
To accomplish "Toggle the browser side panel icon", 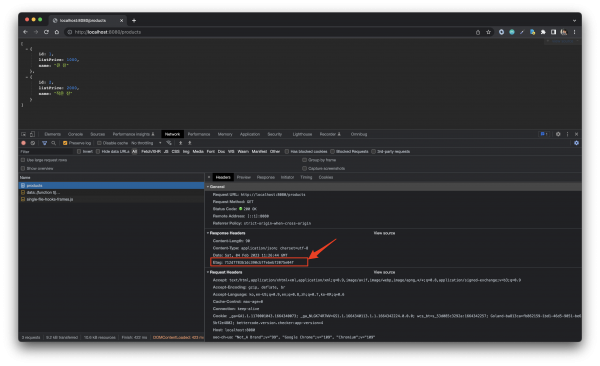I will pyautogui.click(x=553, y=32).
